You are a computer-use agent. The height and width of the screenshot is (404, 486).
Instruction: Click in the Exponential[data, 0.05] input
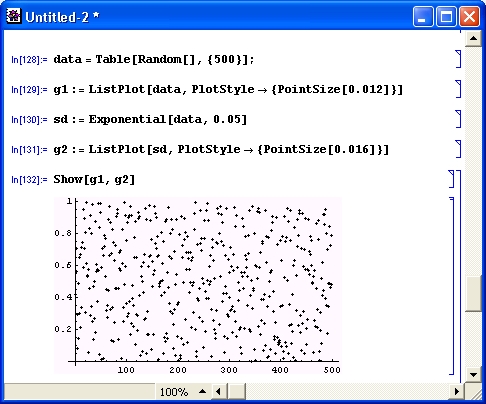(x=150, y=119)
